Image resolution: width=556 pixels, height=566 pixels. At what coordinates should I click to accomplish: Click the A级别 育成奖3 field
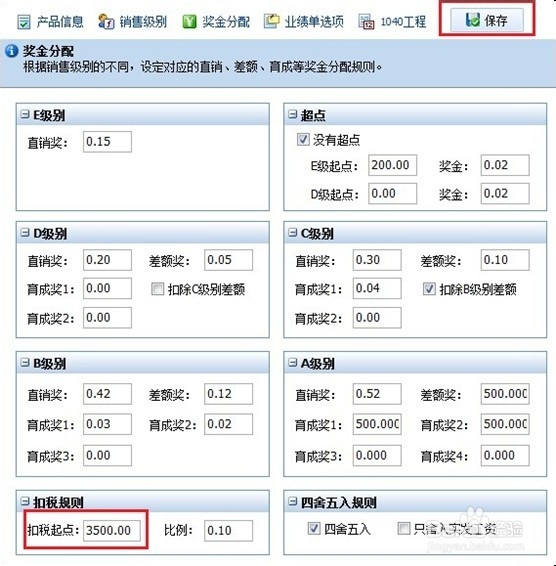tap(377, 456)
